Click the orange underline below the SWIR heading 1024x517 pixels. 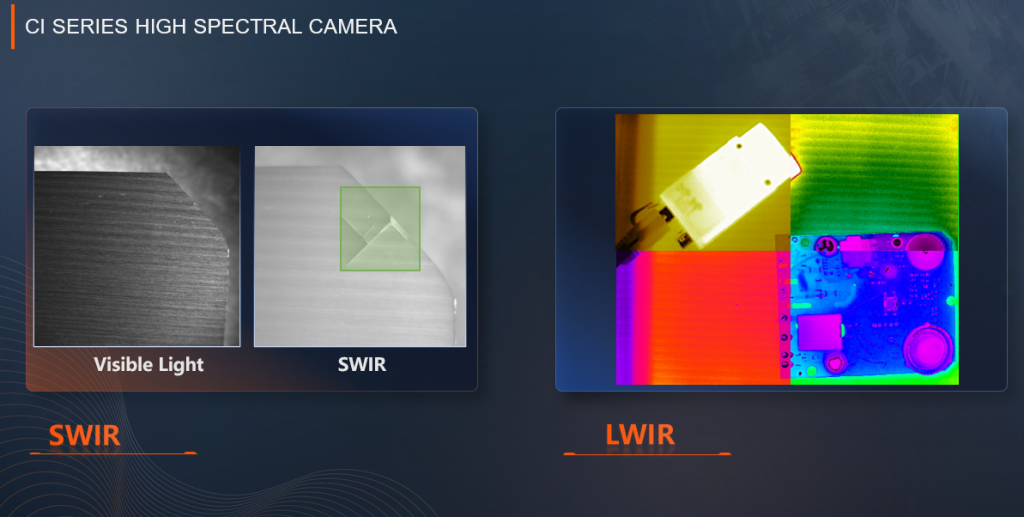(113, 452)
